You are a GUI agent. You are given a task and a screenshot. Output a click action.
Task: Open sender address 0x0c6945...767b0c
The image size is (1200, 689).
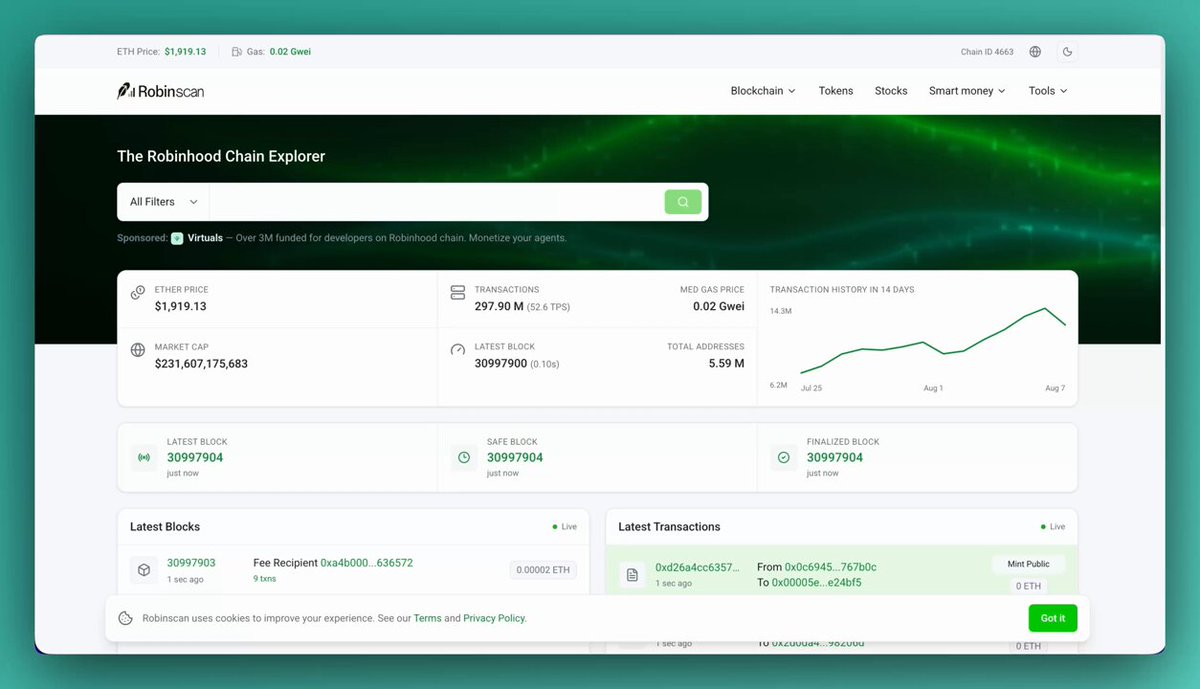point(830,567)
